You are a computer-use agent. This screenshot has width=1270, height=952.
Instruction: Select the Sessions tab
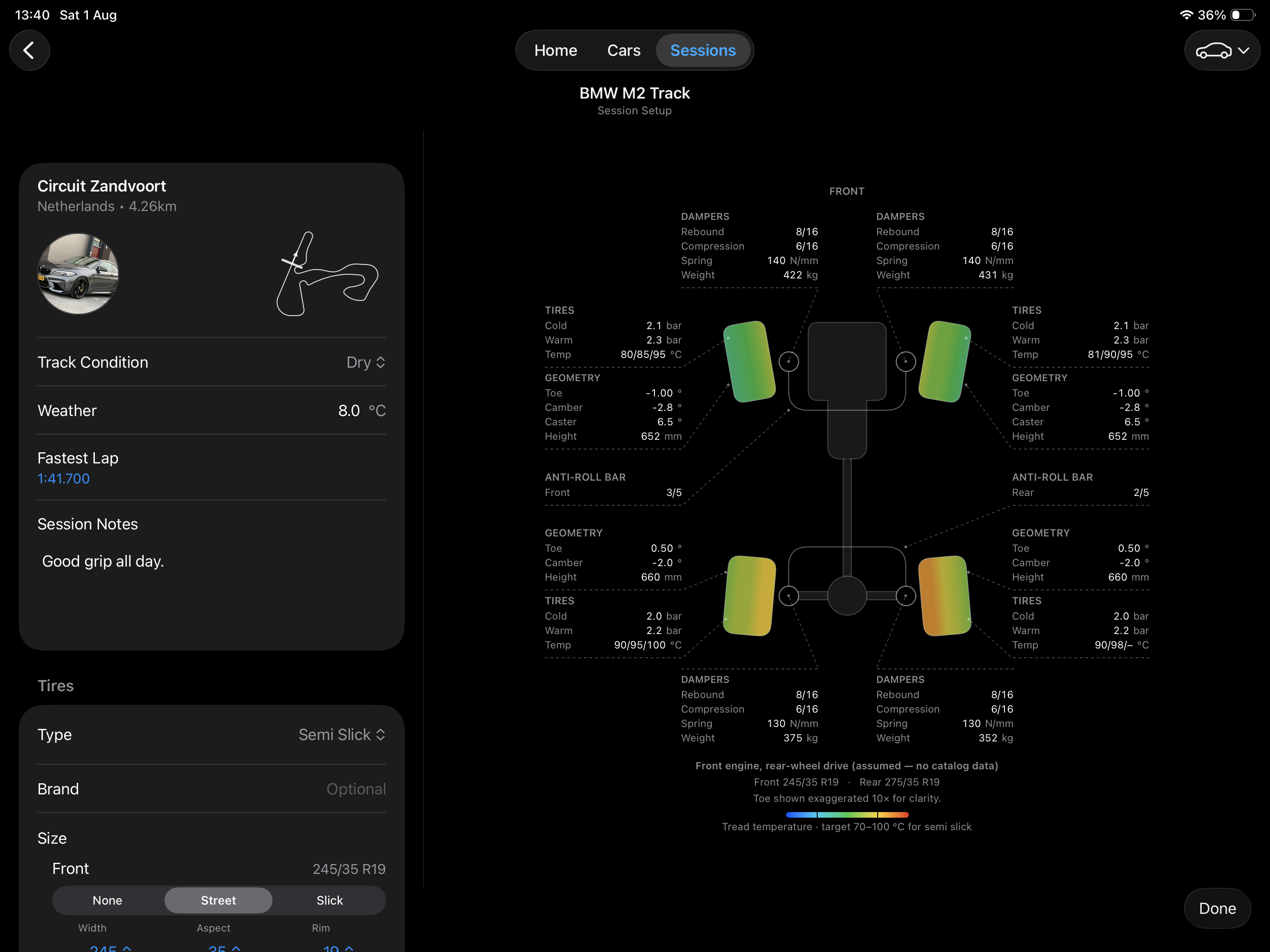[x=703, y=51]
